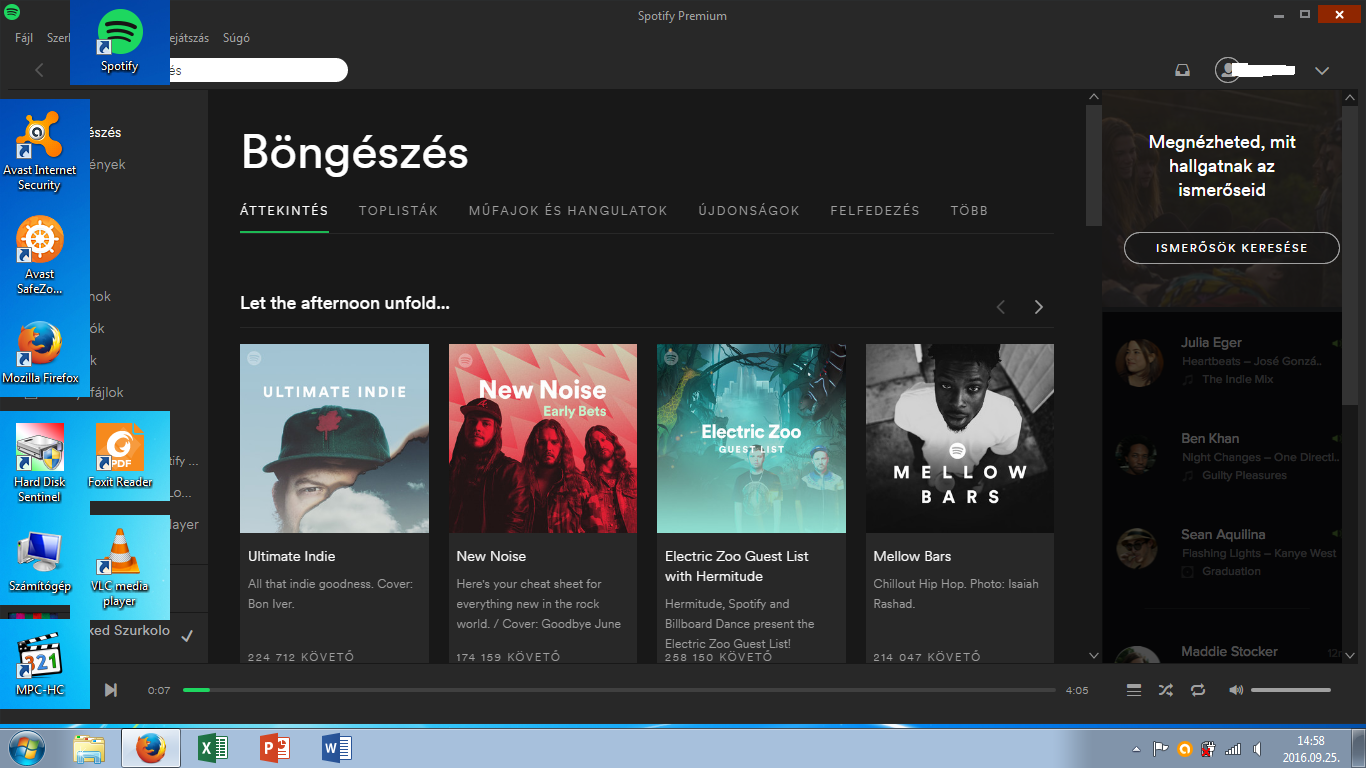Launch Excel from the taskbar
The height and width of the screenshot is (768, 1366).
pyautogui.click(x=212, y=748)
